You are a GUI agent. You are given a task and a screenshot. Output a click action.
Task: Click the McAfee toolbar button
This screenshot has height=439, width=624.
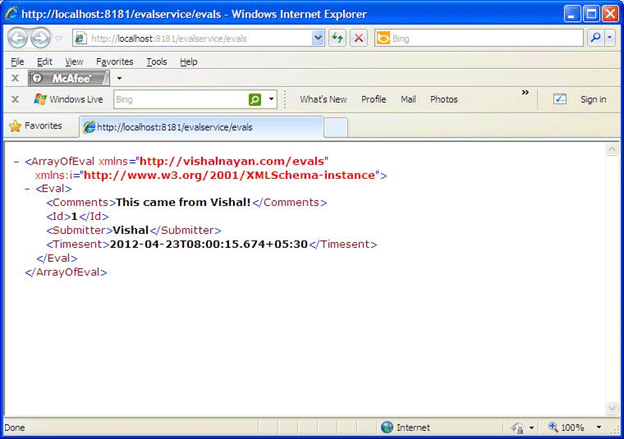coord(68,78)
